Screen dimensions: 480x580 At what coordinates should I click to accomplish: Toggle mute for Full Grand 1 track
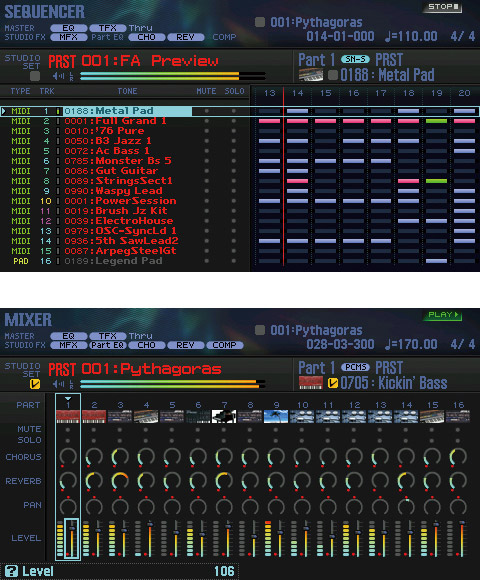[206, 121]
